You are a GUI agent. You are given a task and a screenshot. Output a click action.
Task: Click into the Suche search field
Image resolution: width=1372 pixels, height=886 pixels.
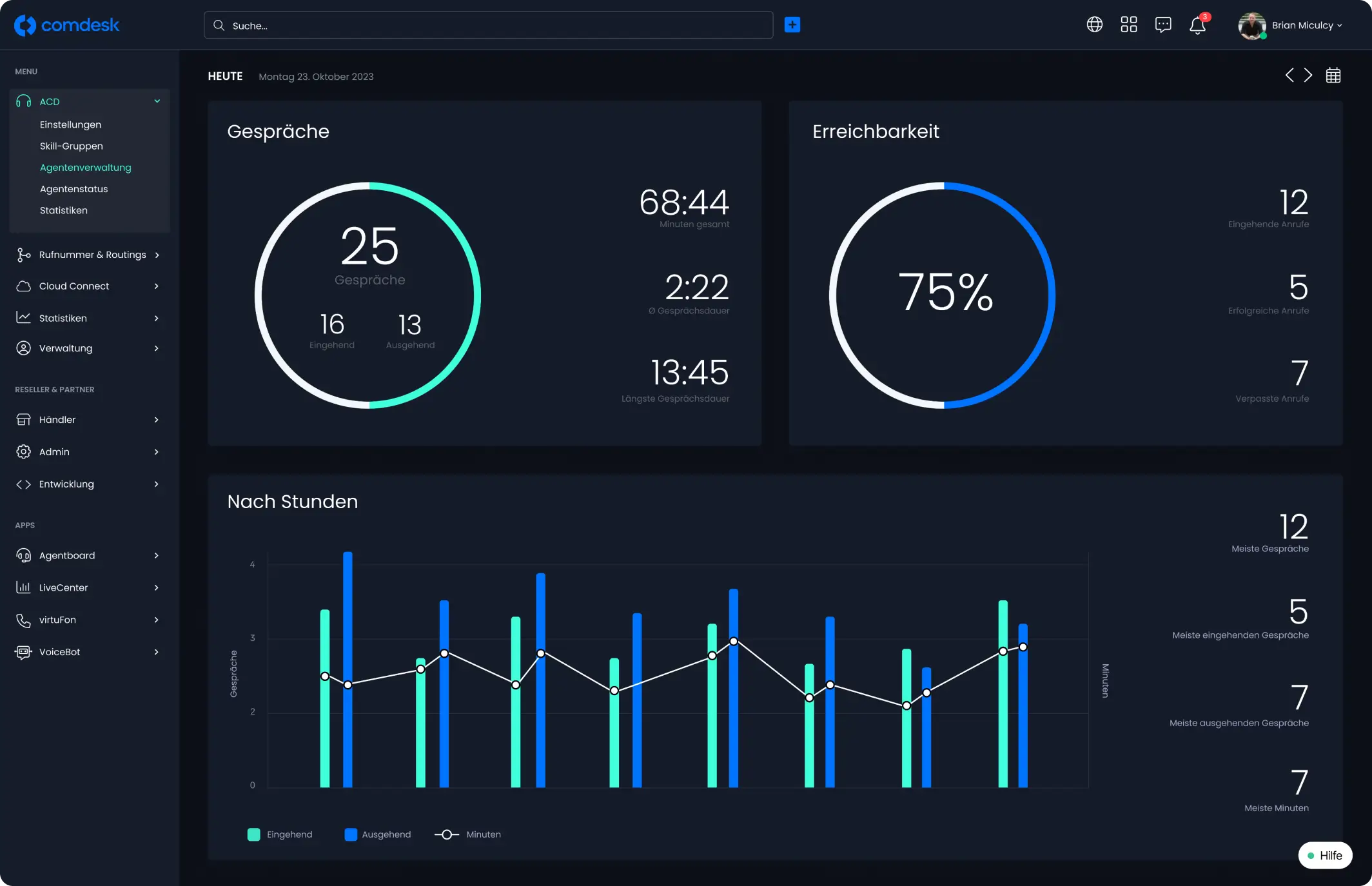click(x=489, y=25)
